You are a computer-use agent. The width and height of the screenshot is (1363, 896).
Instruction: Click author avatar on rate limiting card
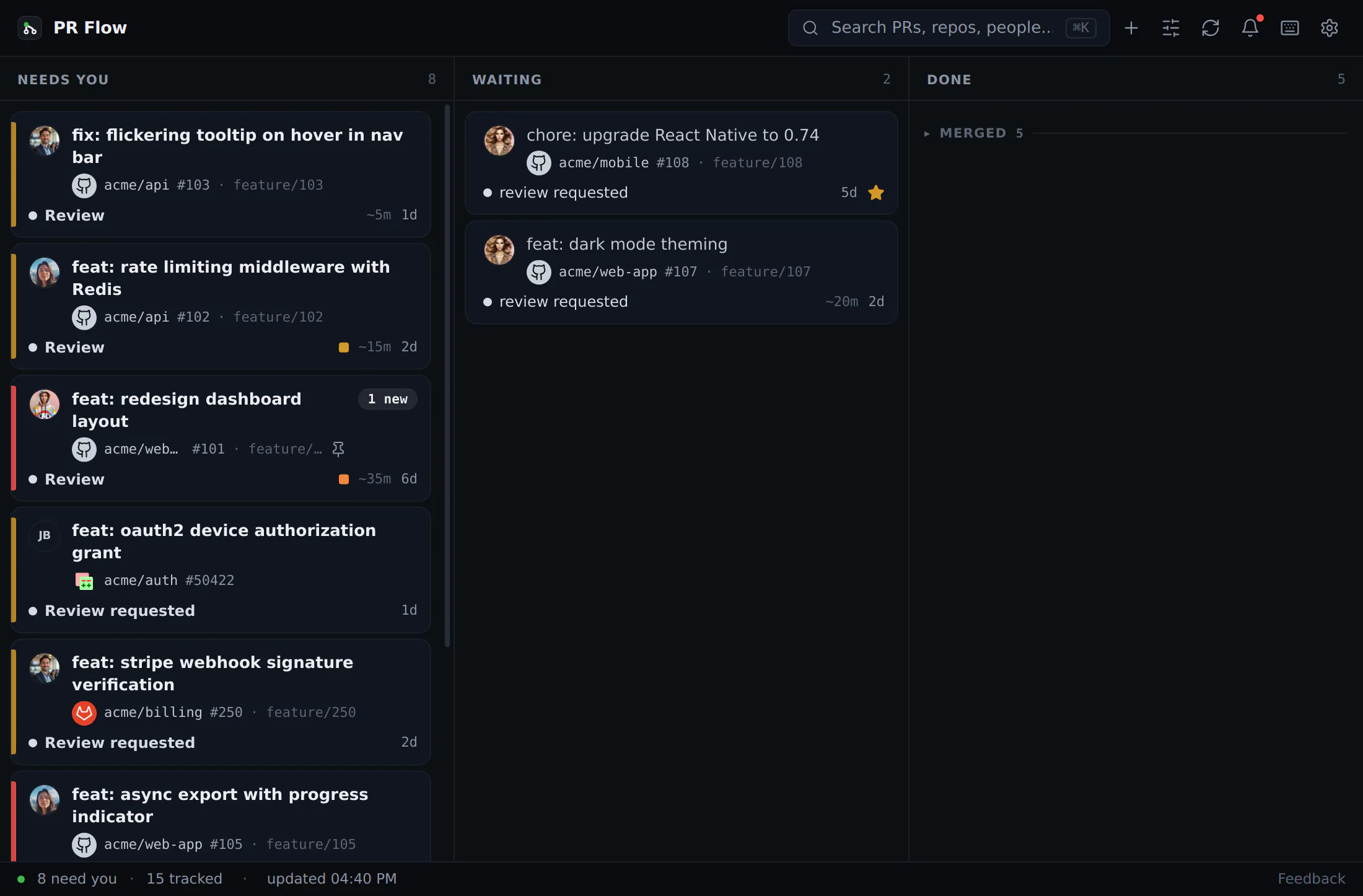tap(45, 273)
